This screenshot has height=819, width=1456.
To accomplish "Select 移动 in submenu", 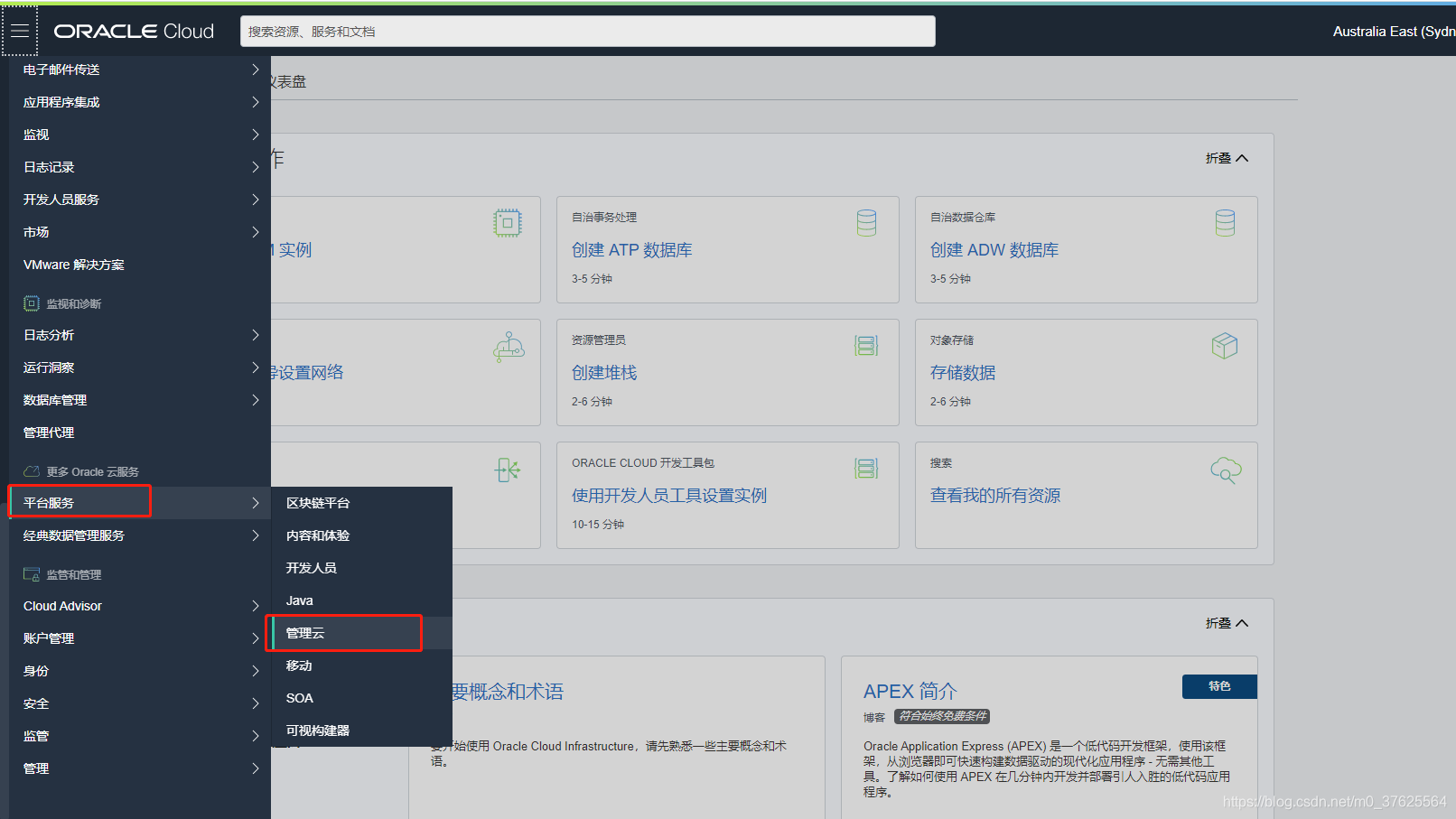I will 361,665.
